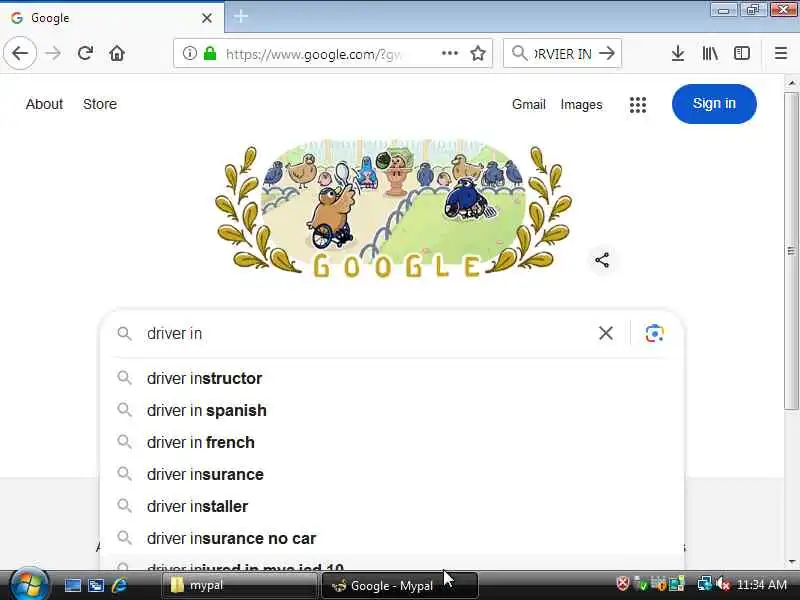Click the network tray icon
Screen dimensions: 800x600
[x=704, y=583]
